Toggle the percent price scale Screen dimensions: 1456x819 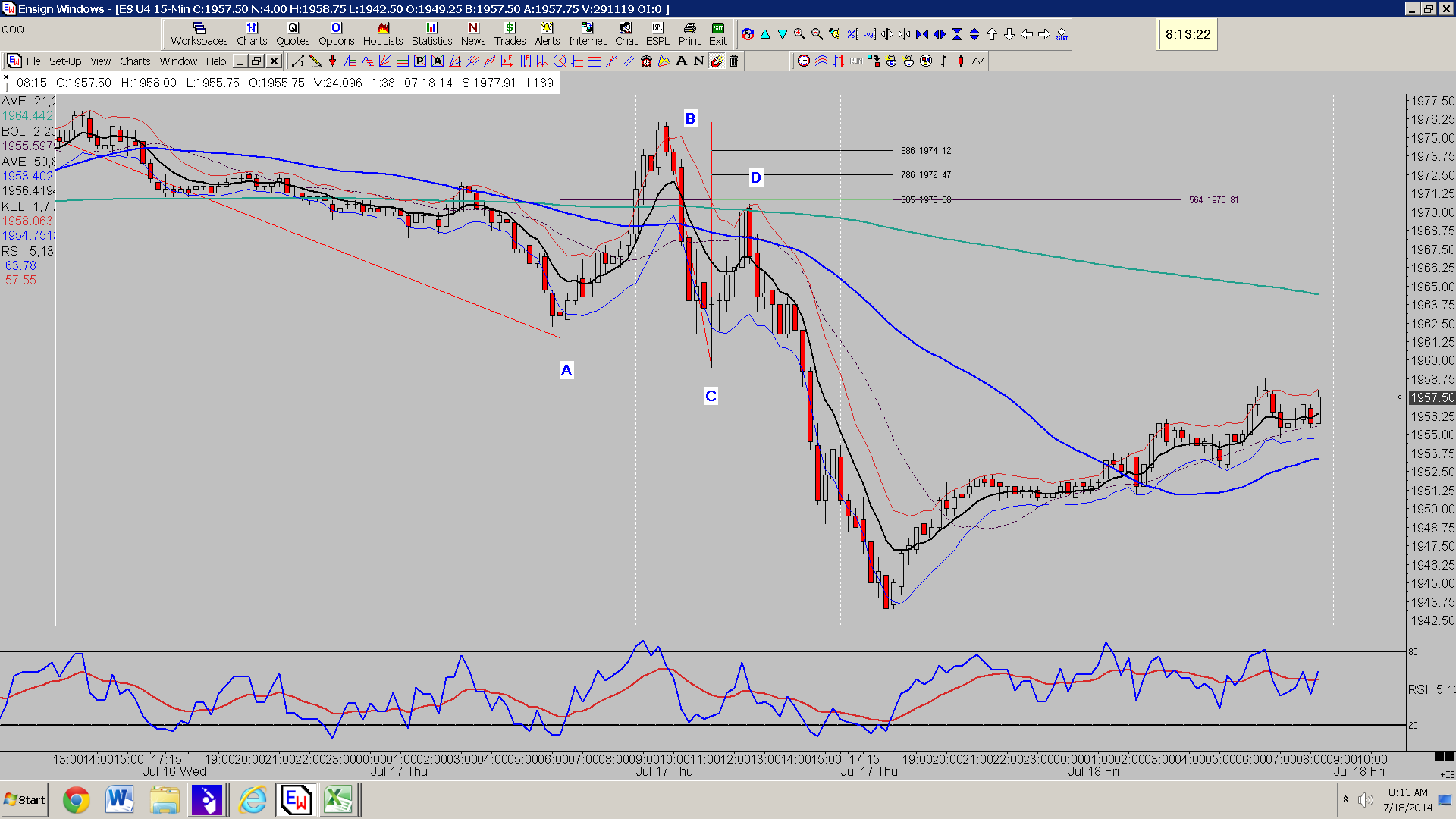[x=852, y=34]
